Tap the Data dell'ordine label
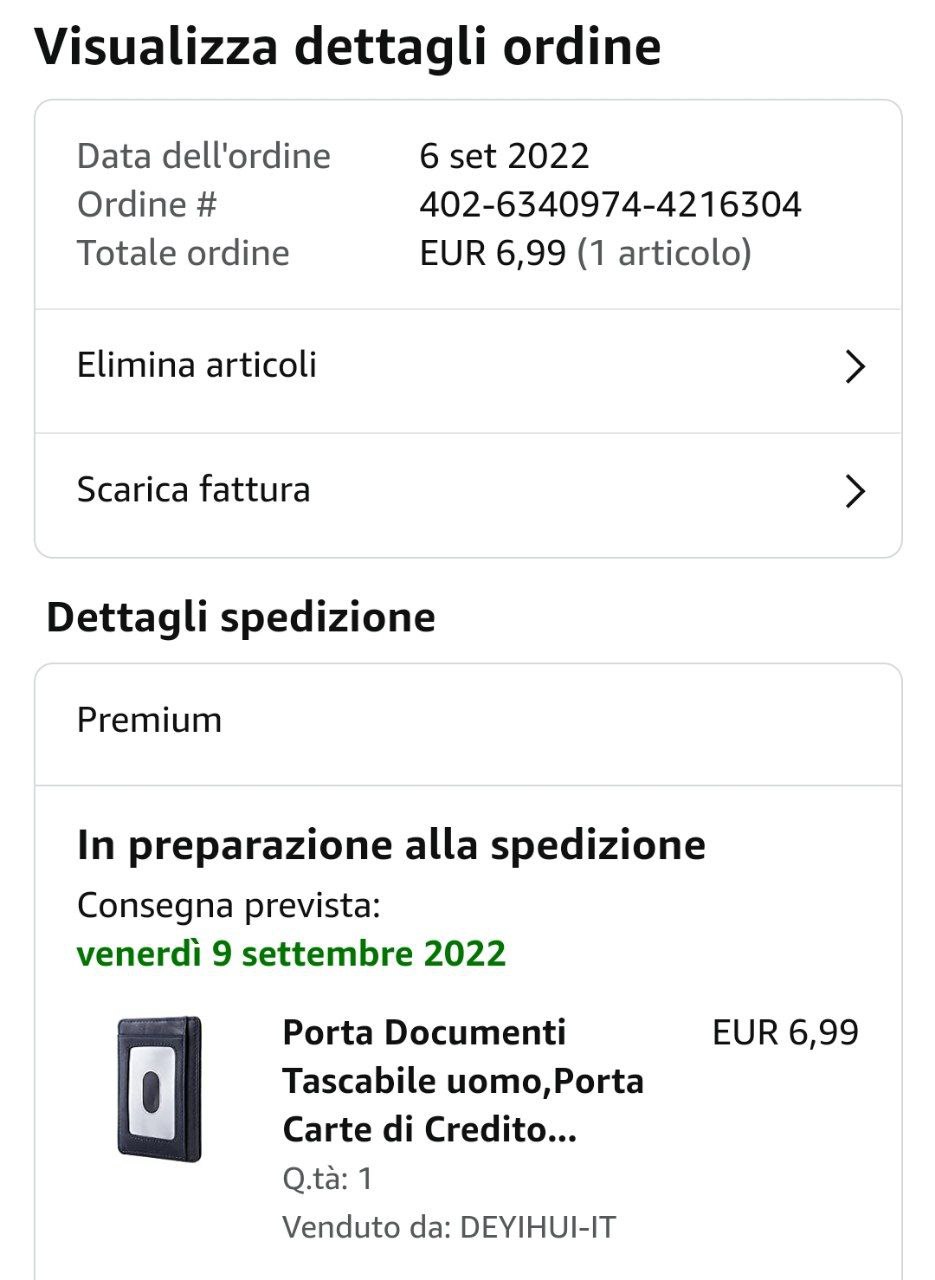935x1280 pixels. (203, 156)
